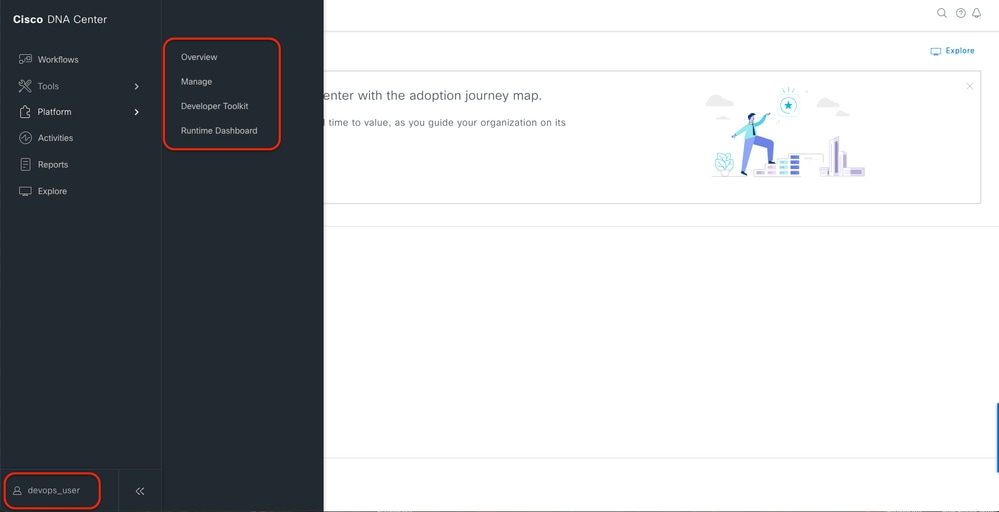Click the devops_user account name
The image size is (999, 512).
(x=54, y=490)
